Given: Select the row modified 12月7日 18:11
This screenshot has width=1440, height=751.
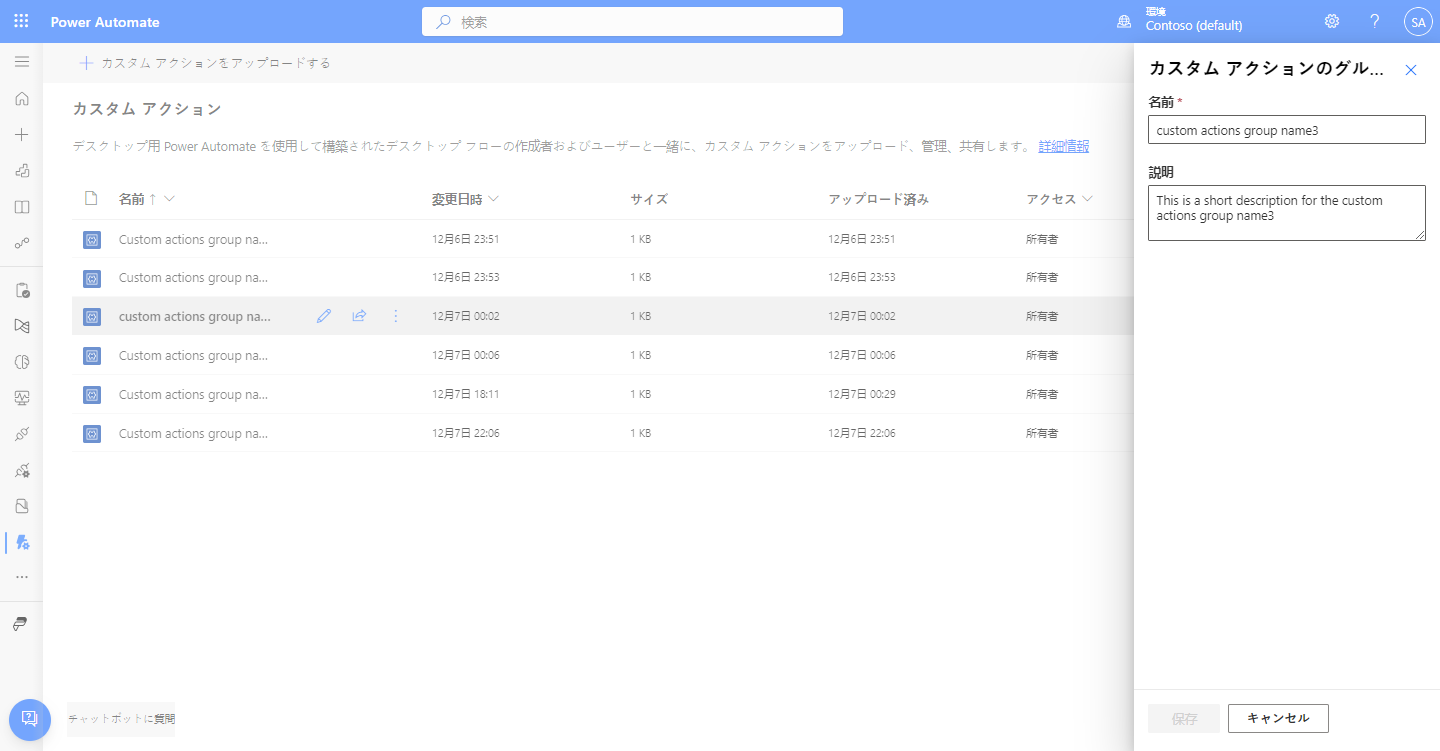Looking at the screenshot, I should pos(603,394).
